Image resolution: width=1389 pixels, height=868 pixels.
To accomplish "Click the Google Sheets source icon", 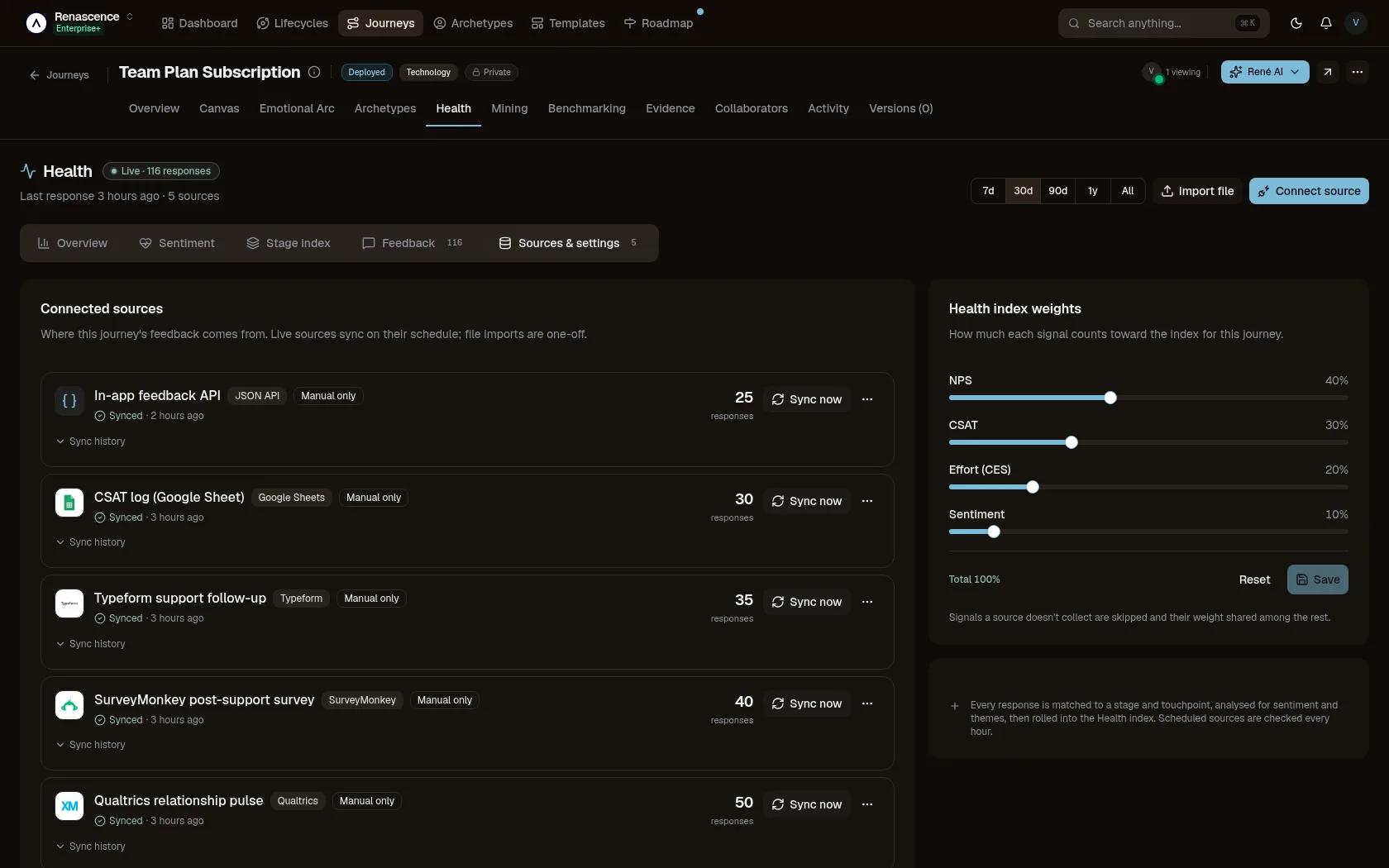I will point(69,503).
